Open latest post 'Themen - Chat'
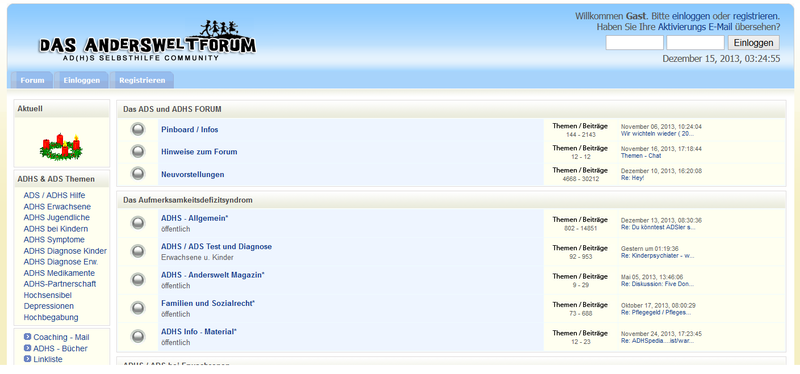The image size is (800, 374). click(x=641, y=156)
